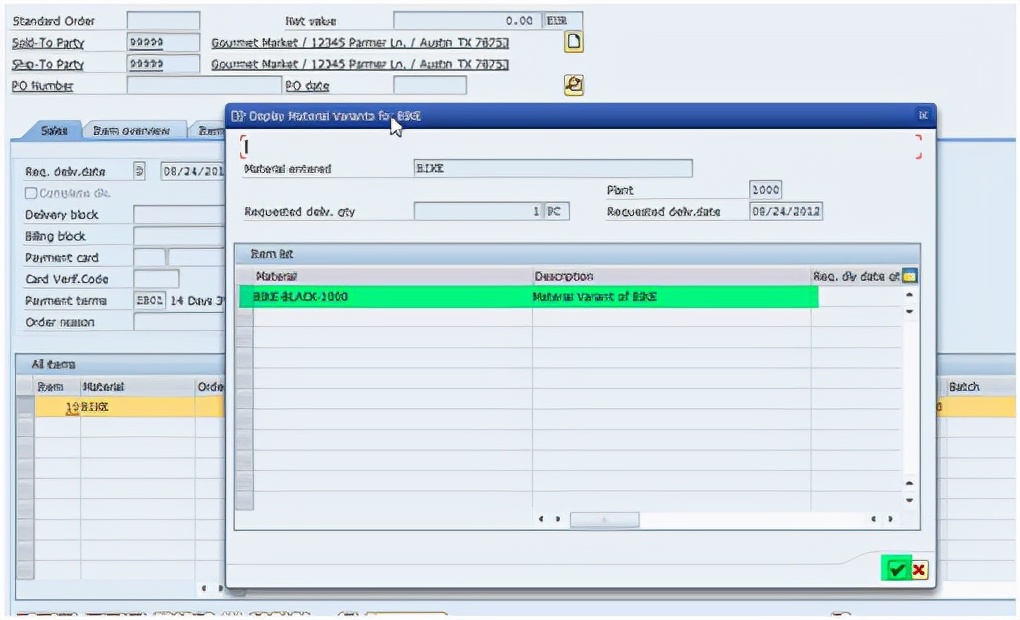
Task: Select row selector for item 10 BIKE
Action: pos(25,407)
